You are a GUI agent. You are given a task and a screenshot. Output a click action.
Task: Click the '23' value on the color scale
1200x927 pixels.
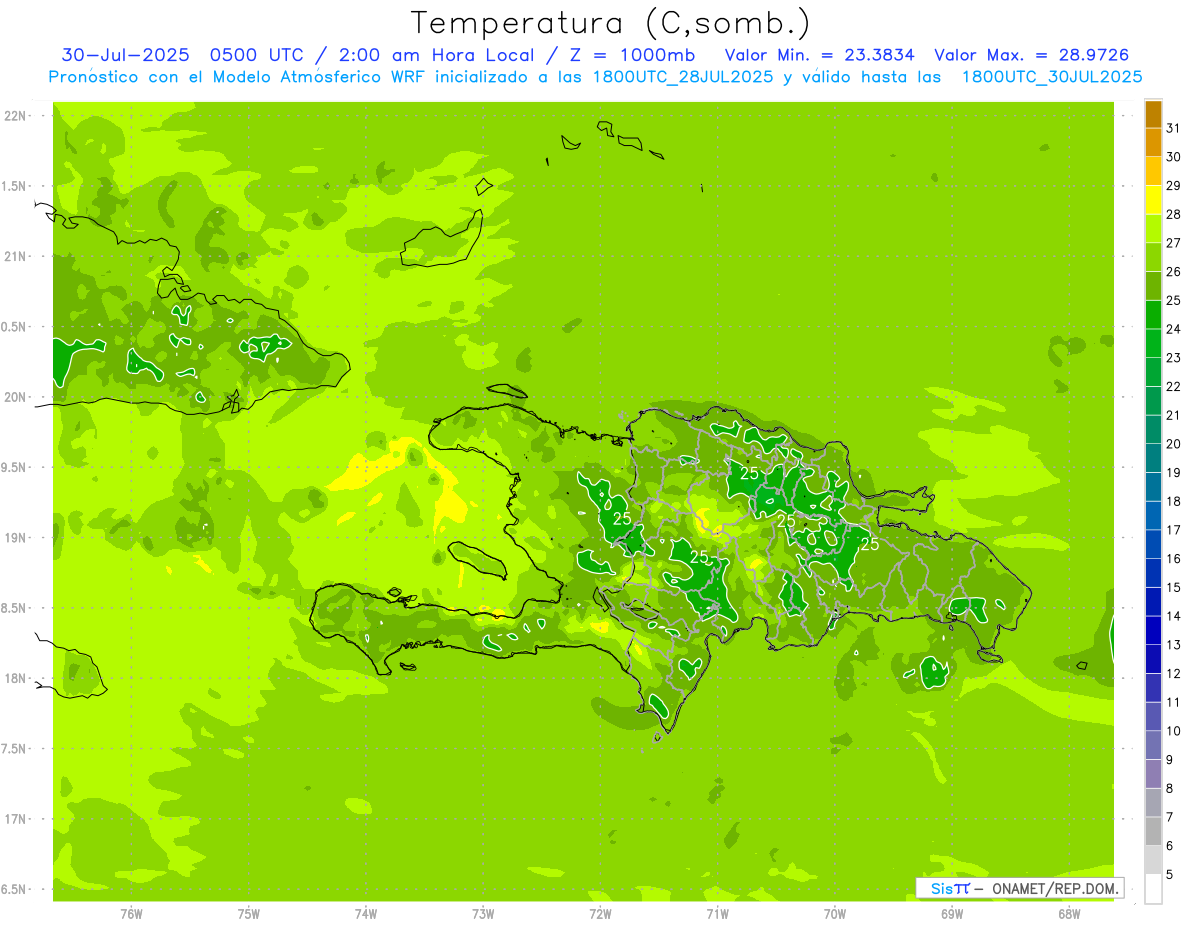[x=1174, y=358]
